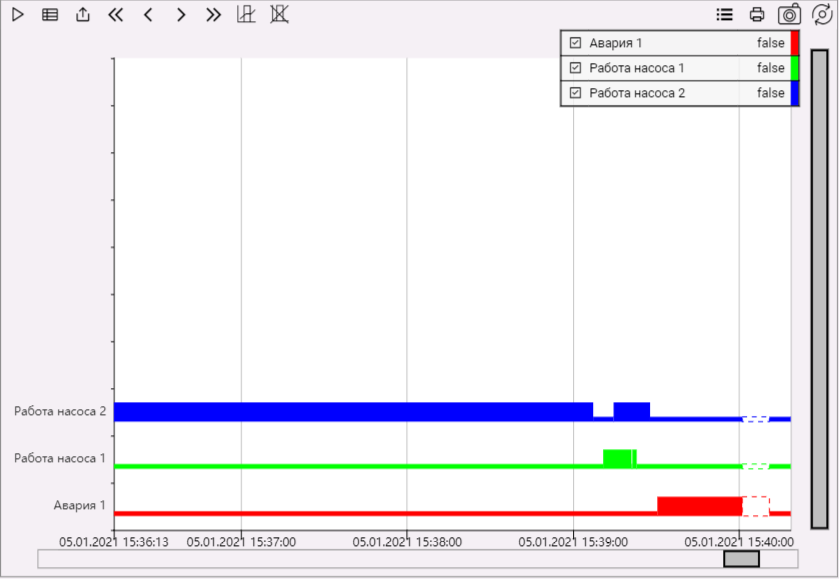Uncheck the Авария 1 checkbox
839x579 pixels.
click(x=575, y=43)
